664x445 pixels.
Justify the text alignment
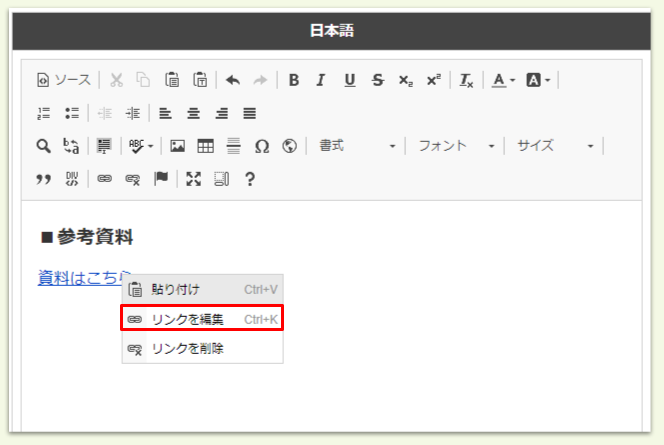(249, 113)
